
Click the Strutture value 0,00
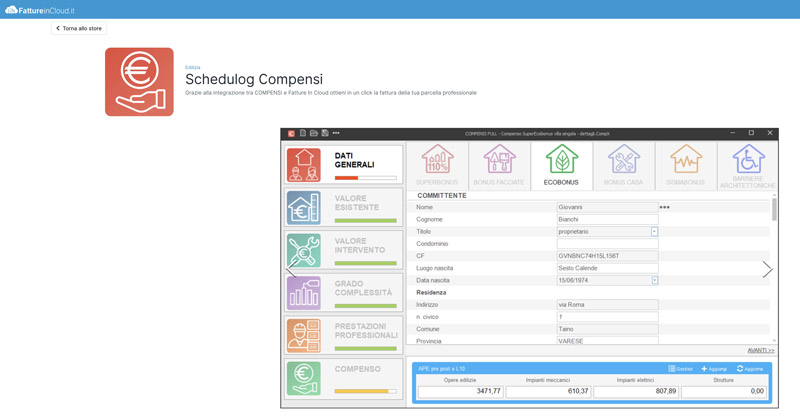(x=723, y=391)
